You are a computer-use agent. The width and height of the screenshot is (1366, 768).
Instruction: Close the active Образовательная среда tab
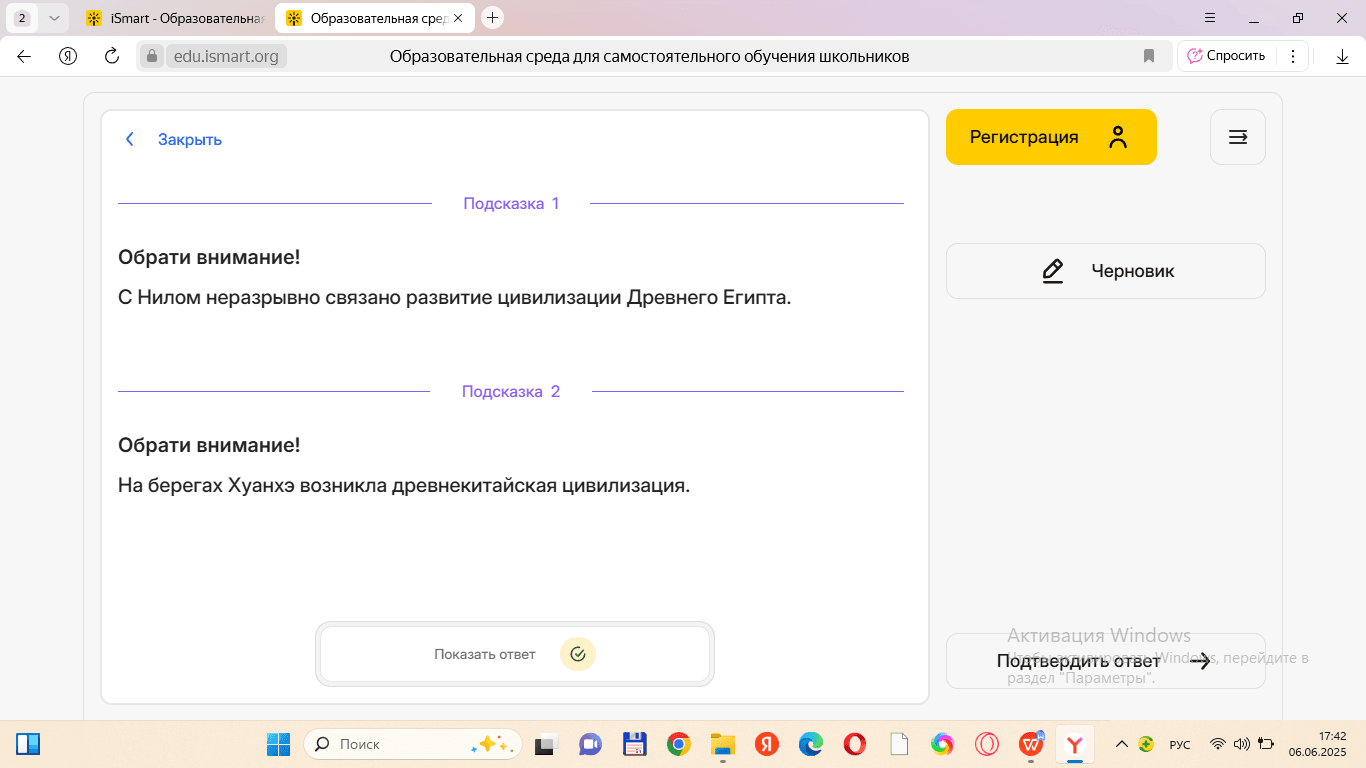(458, 18)
